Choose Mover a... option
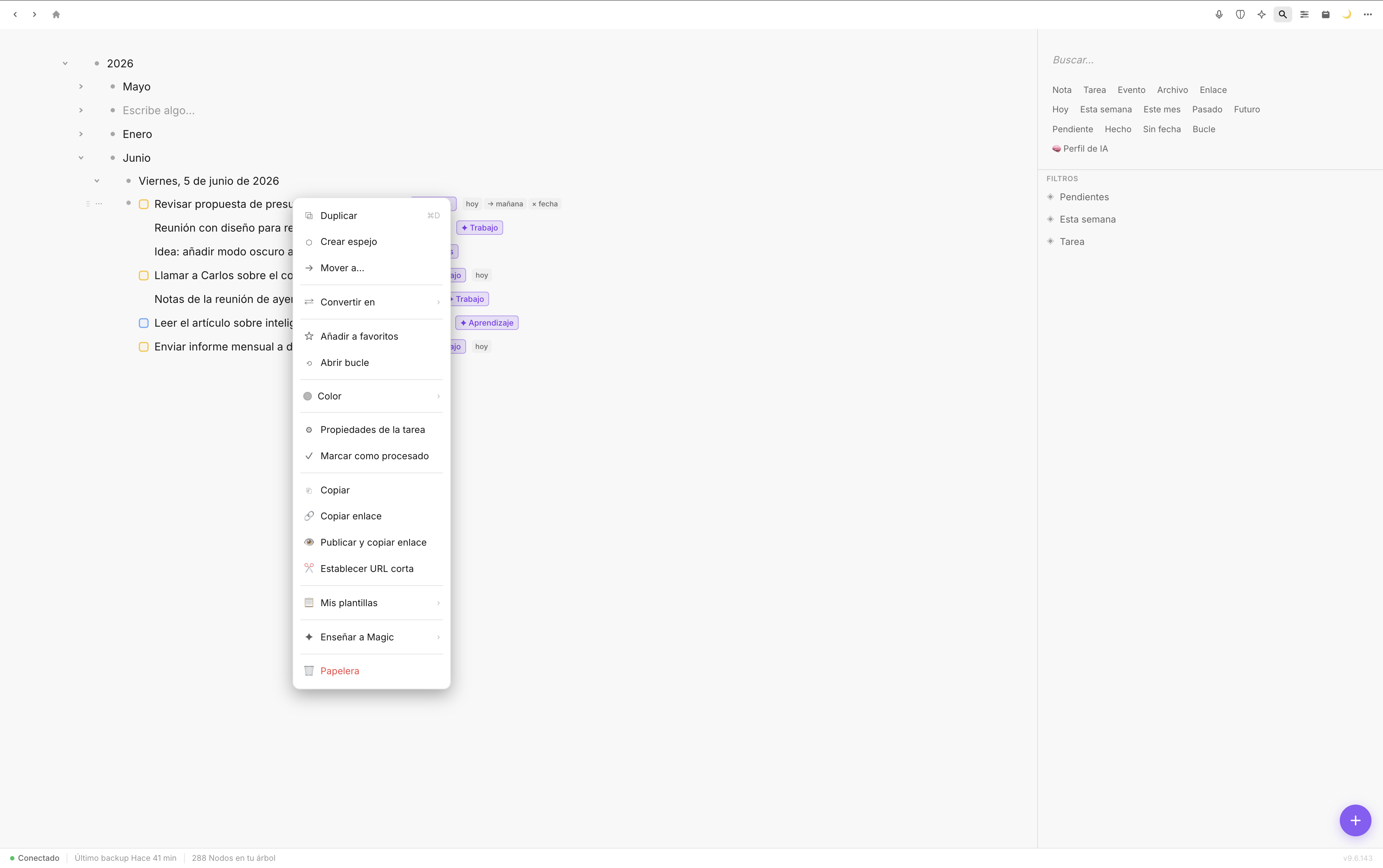The height and width of the screenshot is (868, 1383). (371, 268)
